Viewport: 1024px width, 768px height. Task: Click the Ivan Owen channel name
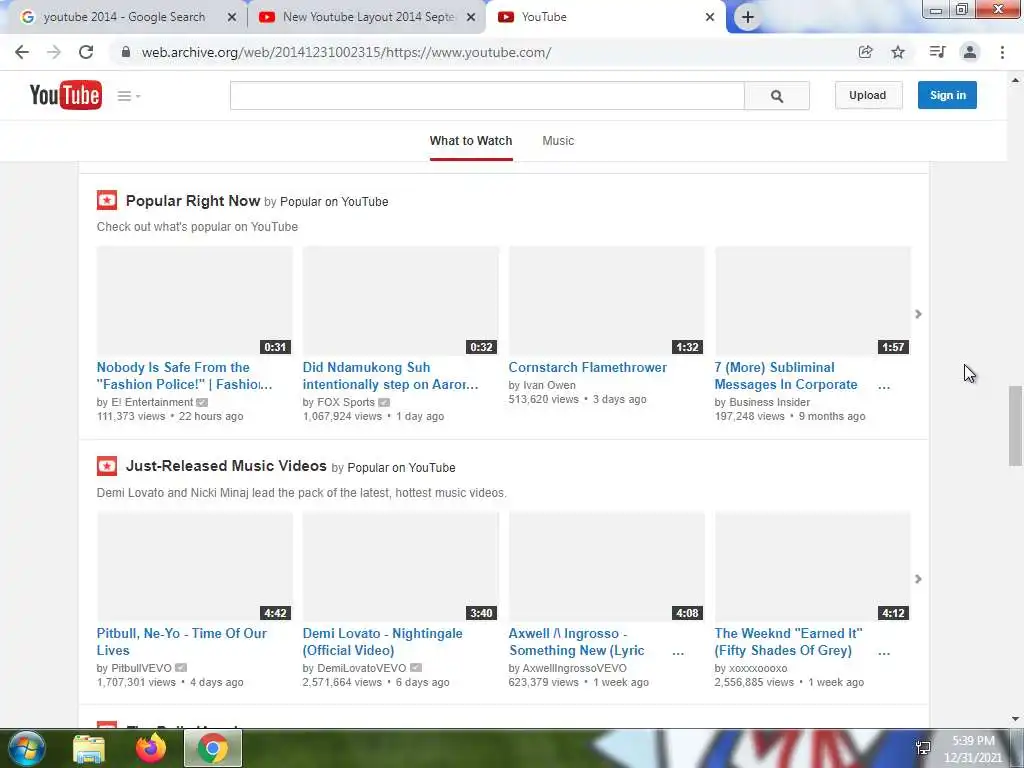[x=549, y=385]
